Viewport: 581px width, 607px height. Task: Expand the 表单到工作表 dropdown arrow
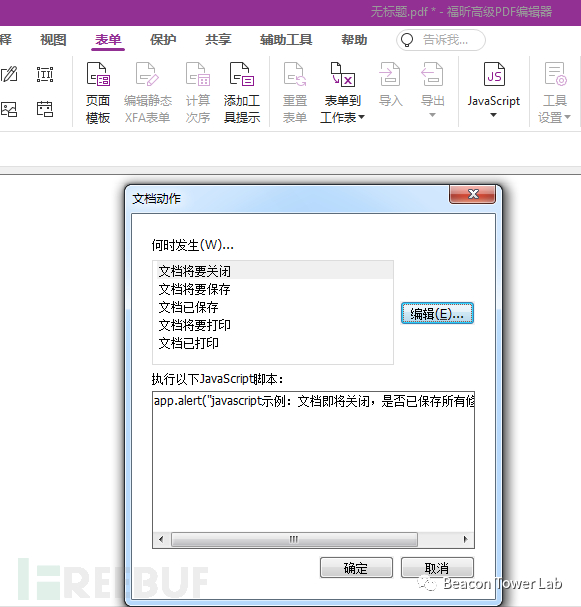click(362, 117)
